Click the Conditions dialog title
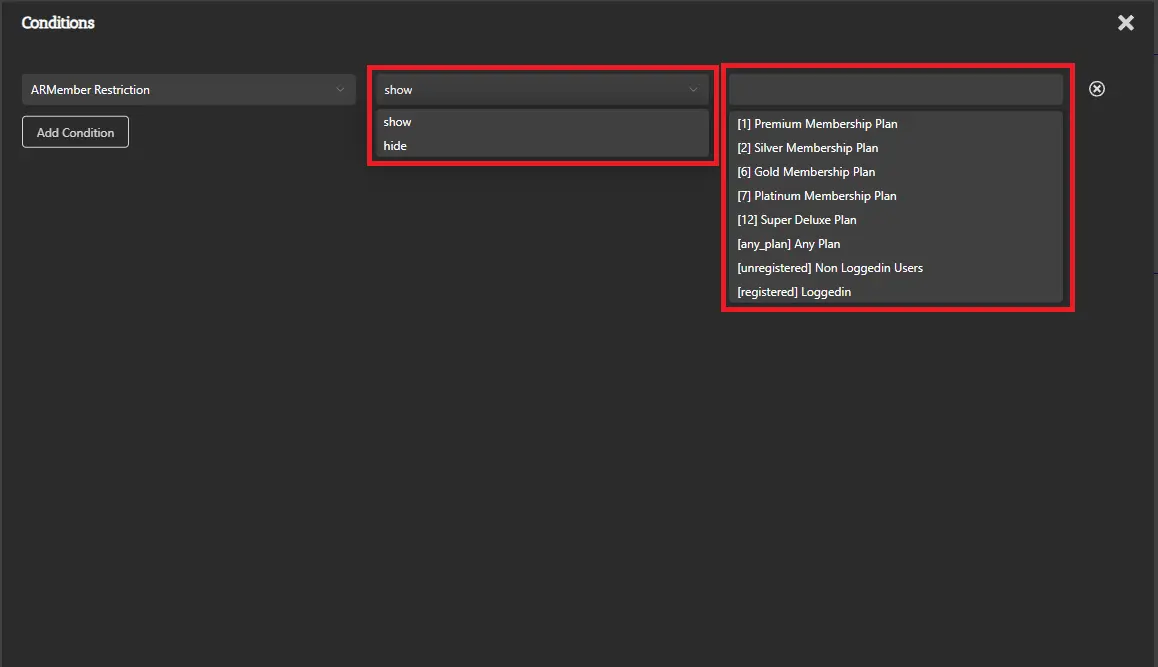 (x=58, y=22)
